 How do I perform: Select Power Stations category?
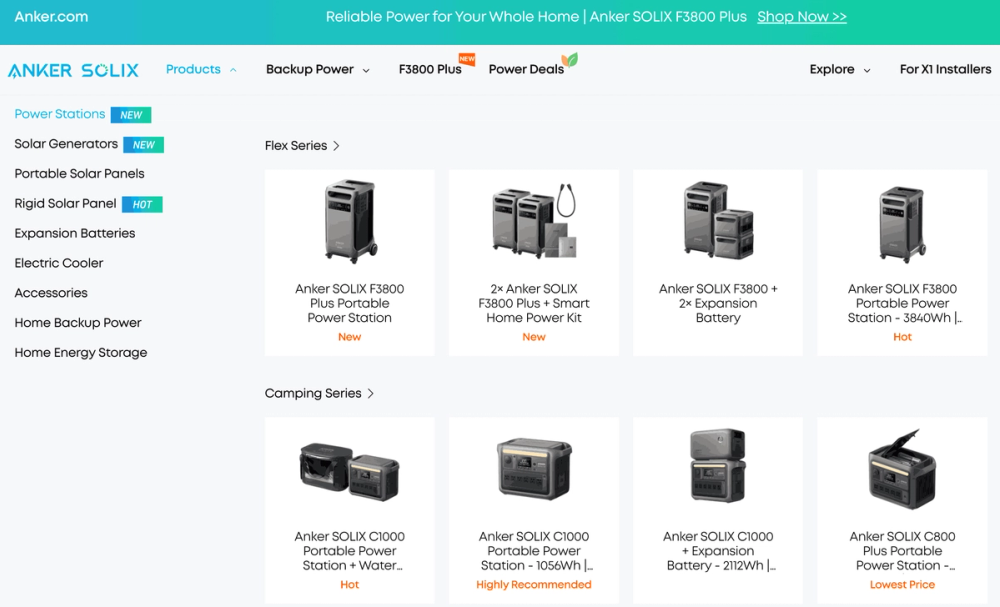tap(60, 114)
